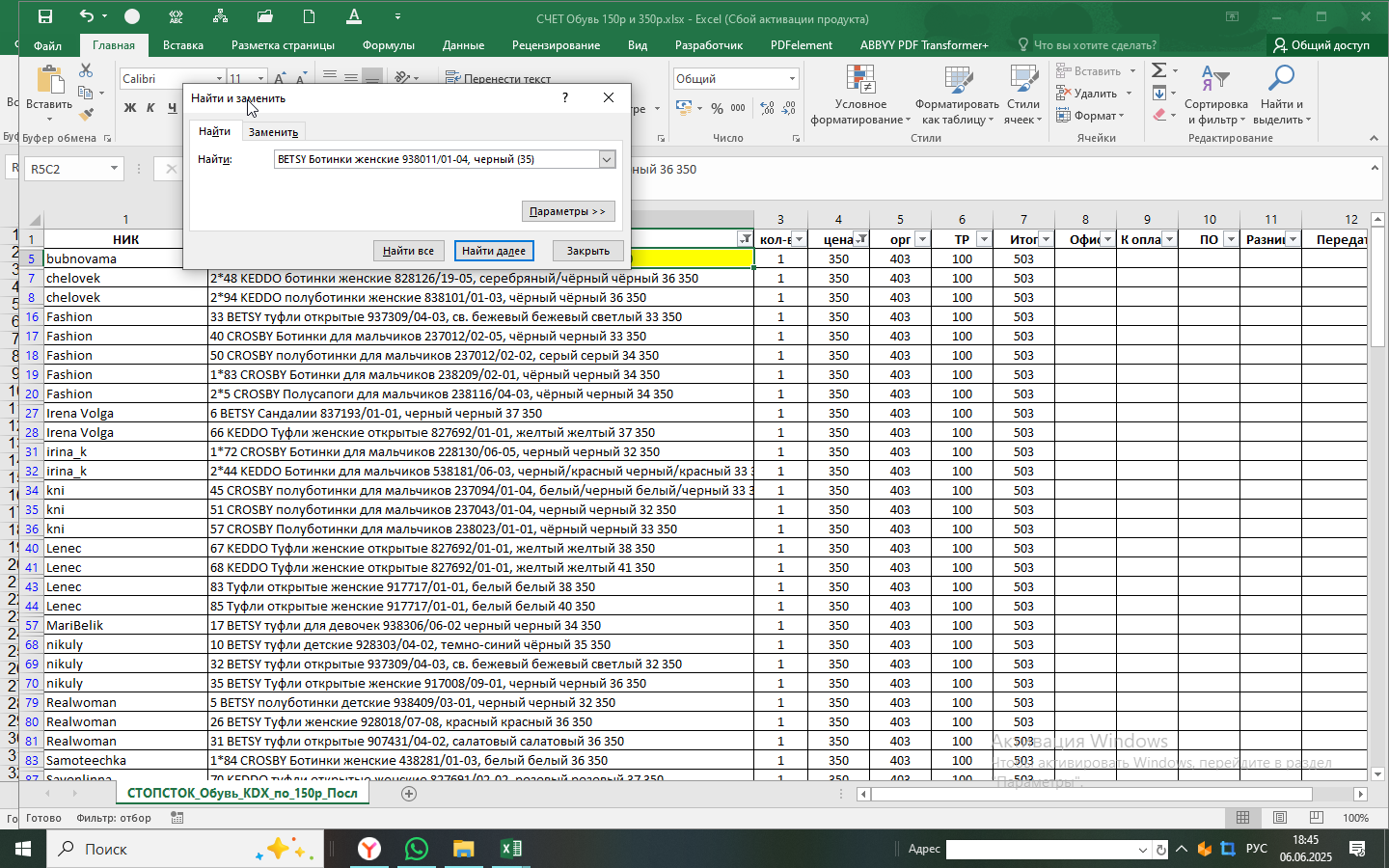
Task: Click the Параметры >> button
Action: 567,211
